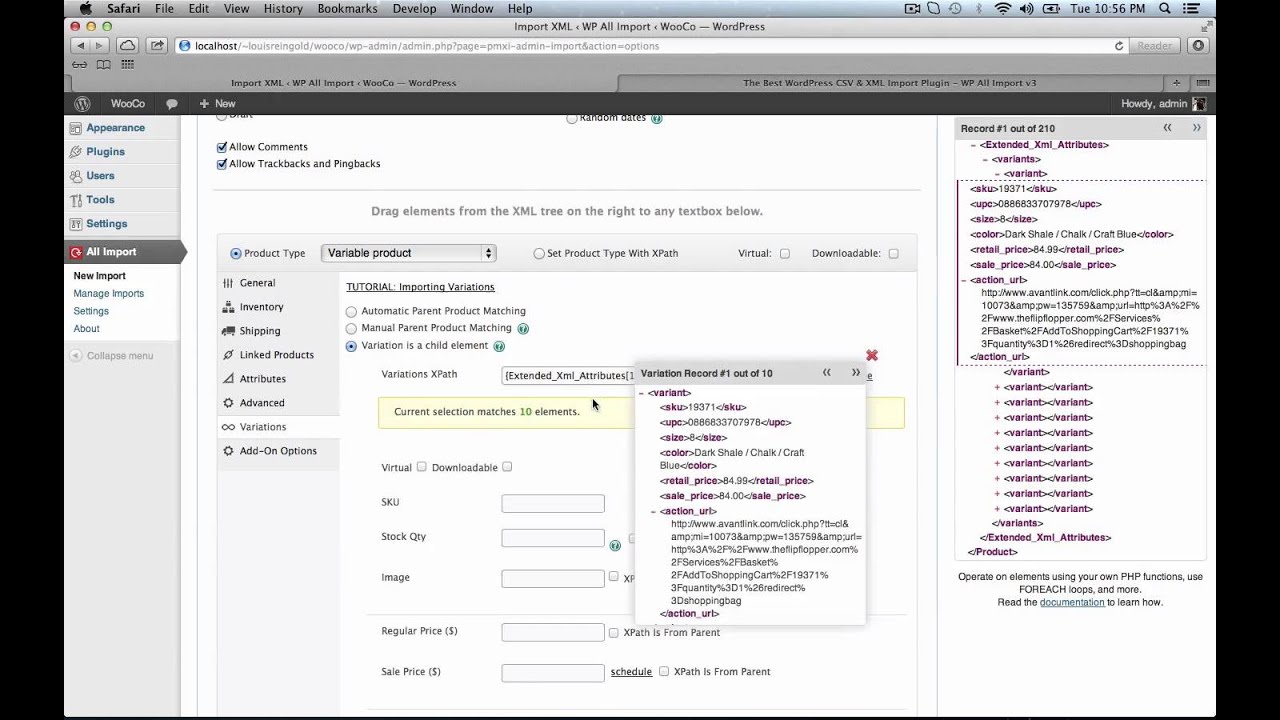Enable XPath Is From Parent for Sale Price
The image size is (1280, 720).
click(x=664, y=672)
